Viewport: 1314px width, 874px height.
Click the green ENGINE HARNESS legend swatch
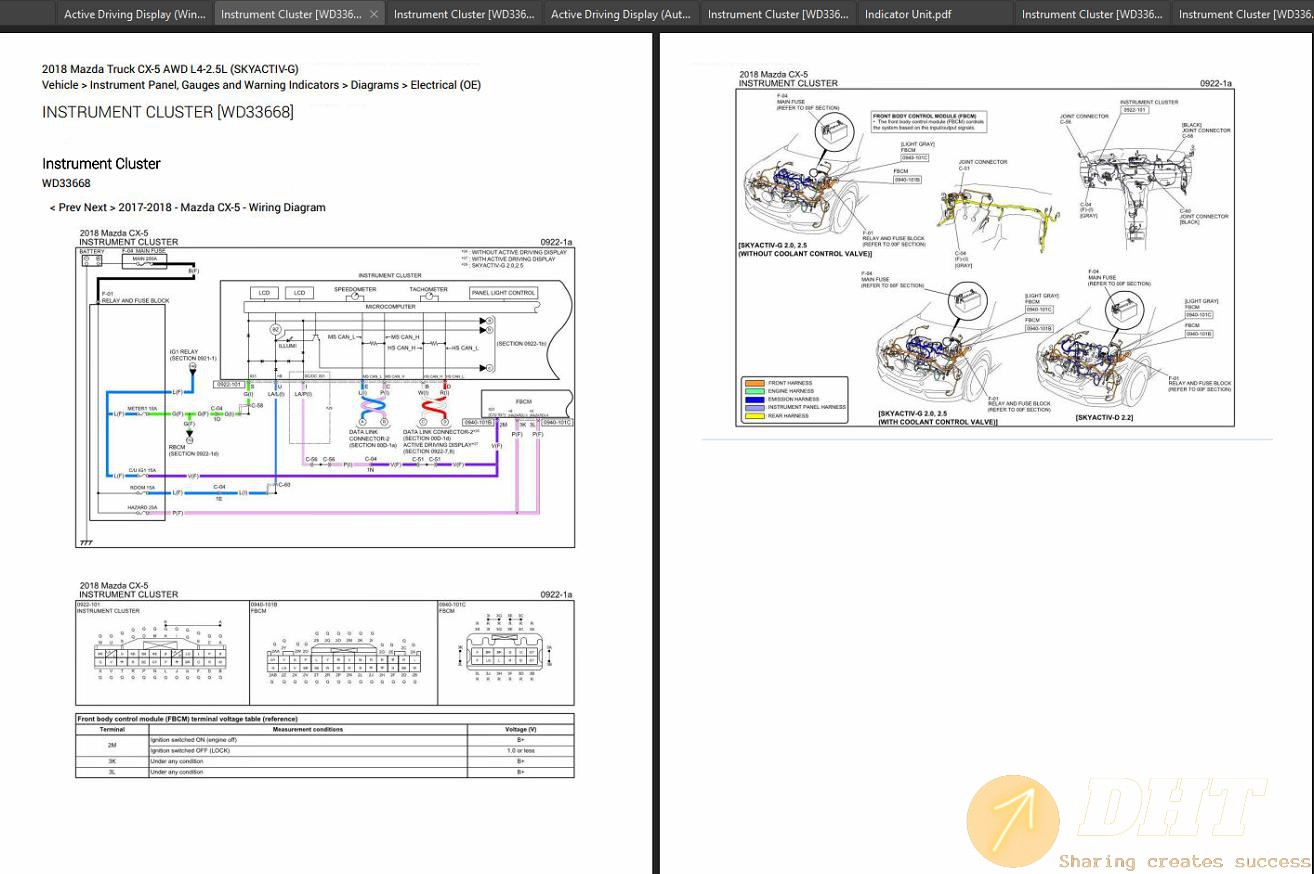click(753, 391)
